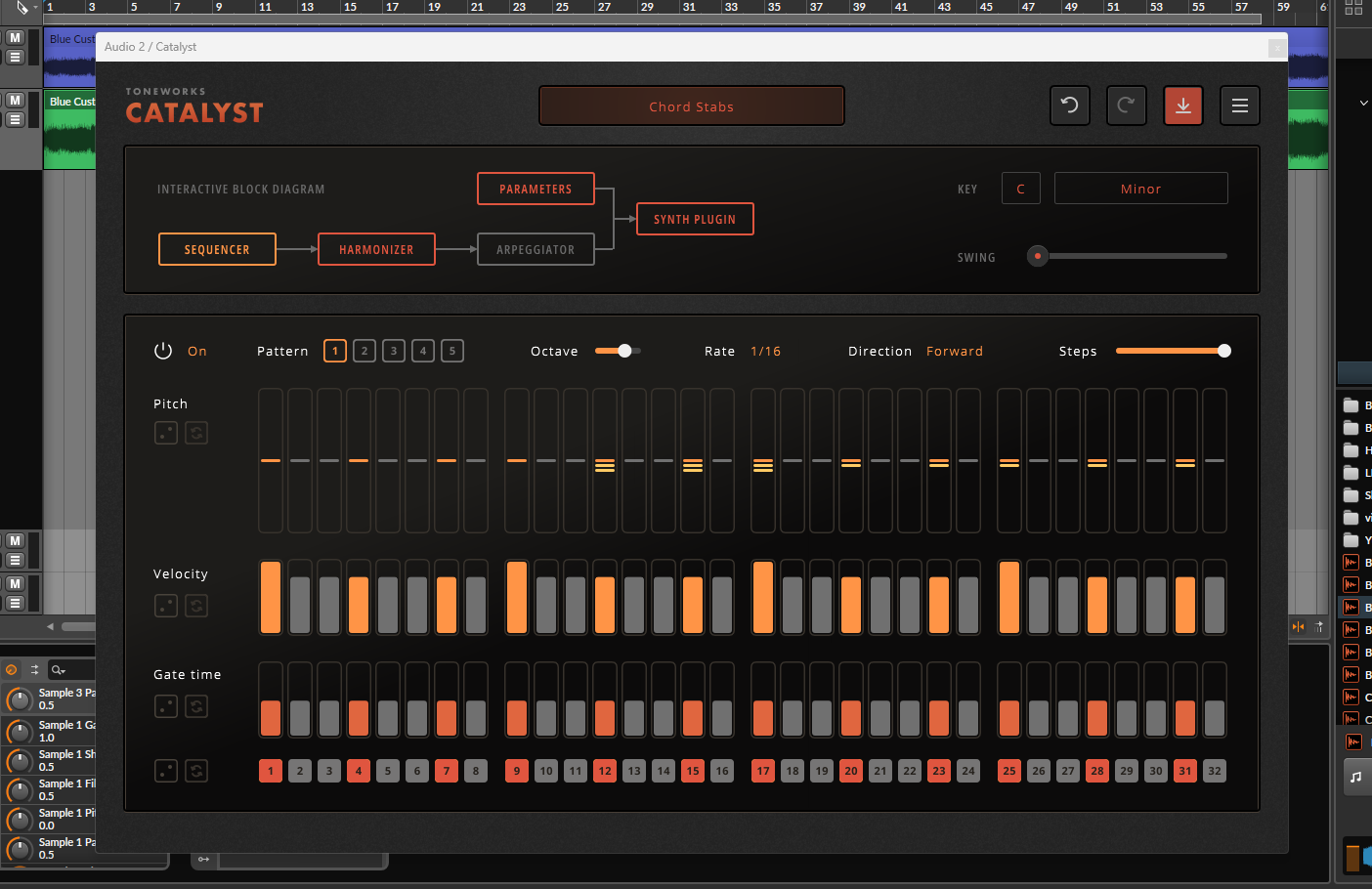Viewport: 1372px width, 889px height.
Task: Click the gate time bar for step 17
Action: point(763,699)
